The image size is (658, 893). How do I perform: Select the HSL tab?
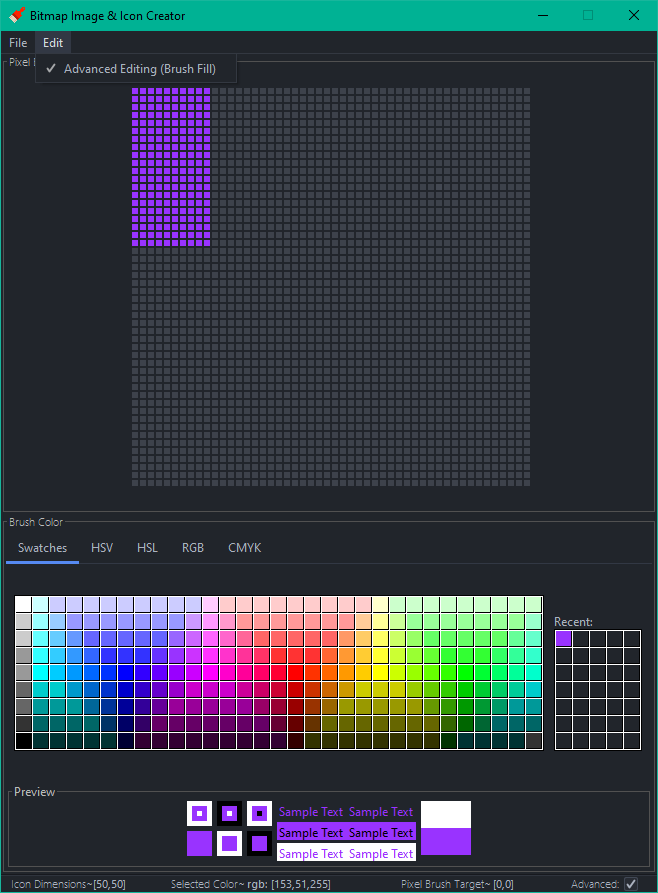tap(148, 547)
